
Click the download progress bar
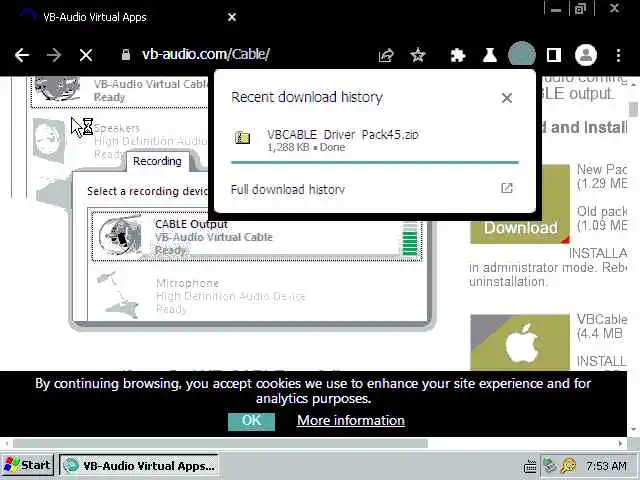(375, 162)
